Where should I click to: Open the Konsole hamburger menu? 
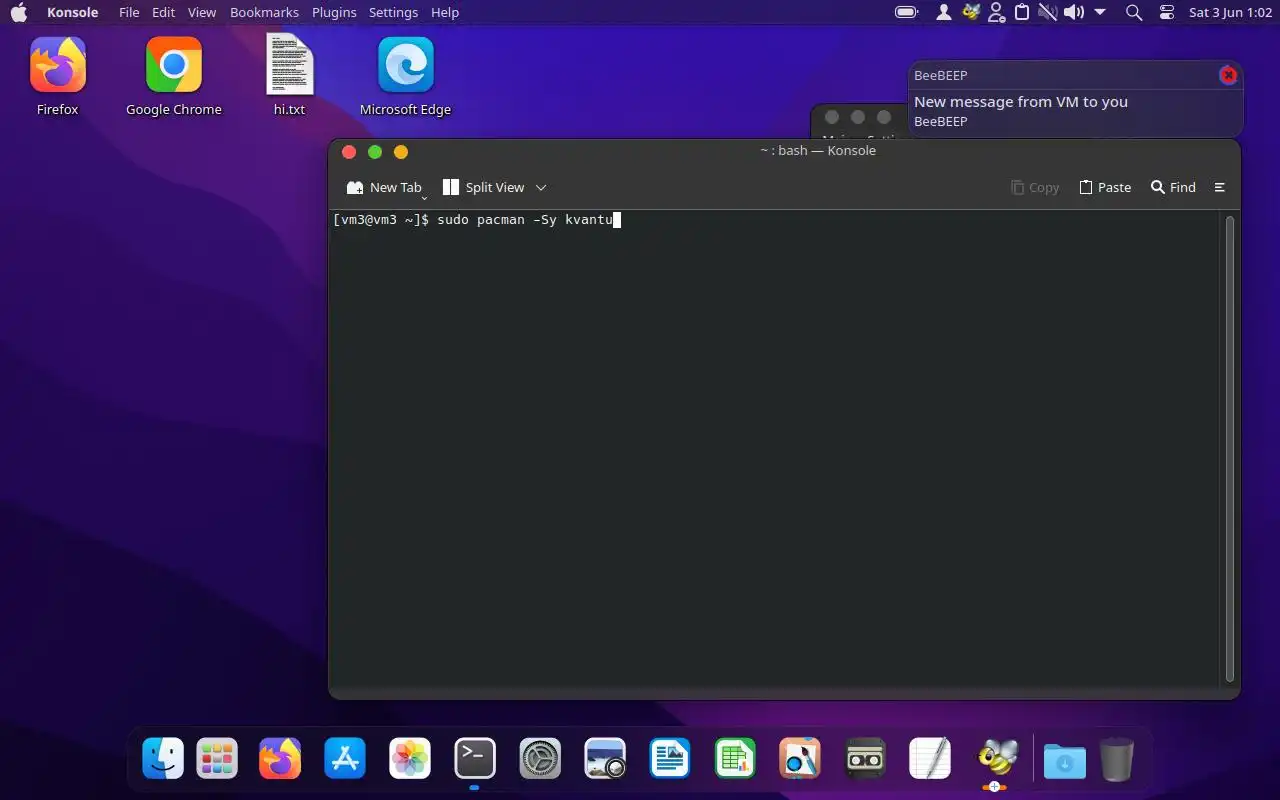point(1220,187)
